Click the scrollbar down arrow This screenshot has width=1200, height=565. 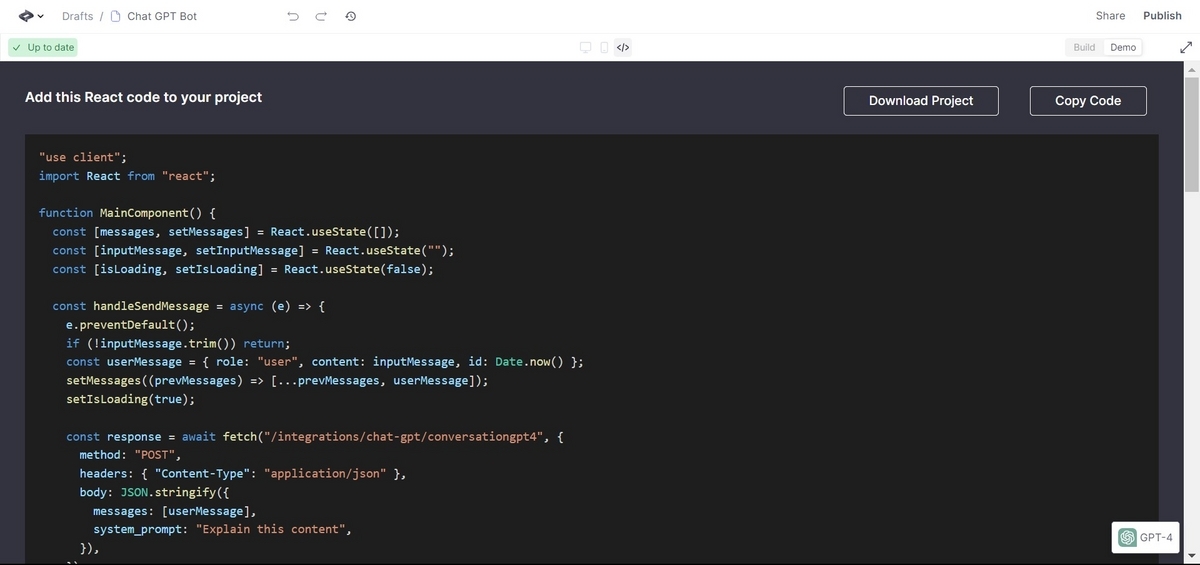tap(1191, 556)
